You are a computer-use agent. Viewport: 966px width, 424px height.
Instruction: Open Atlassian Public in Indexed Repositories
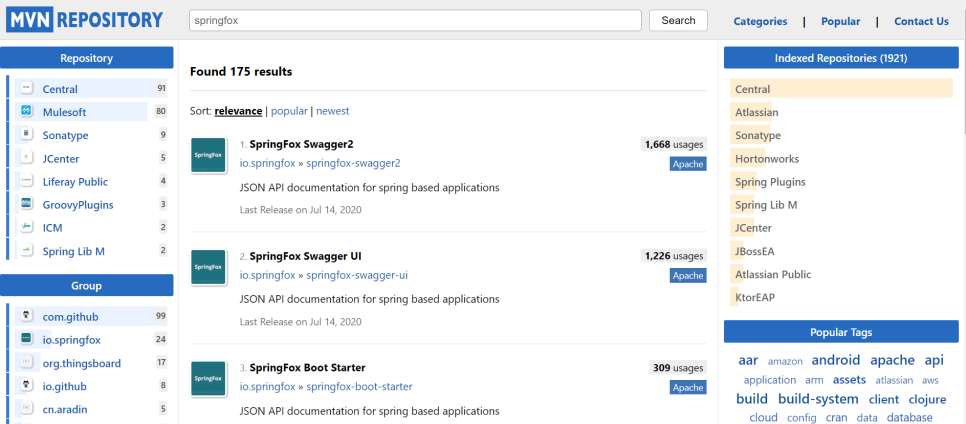[x=773, y=274]
